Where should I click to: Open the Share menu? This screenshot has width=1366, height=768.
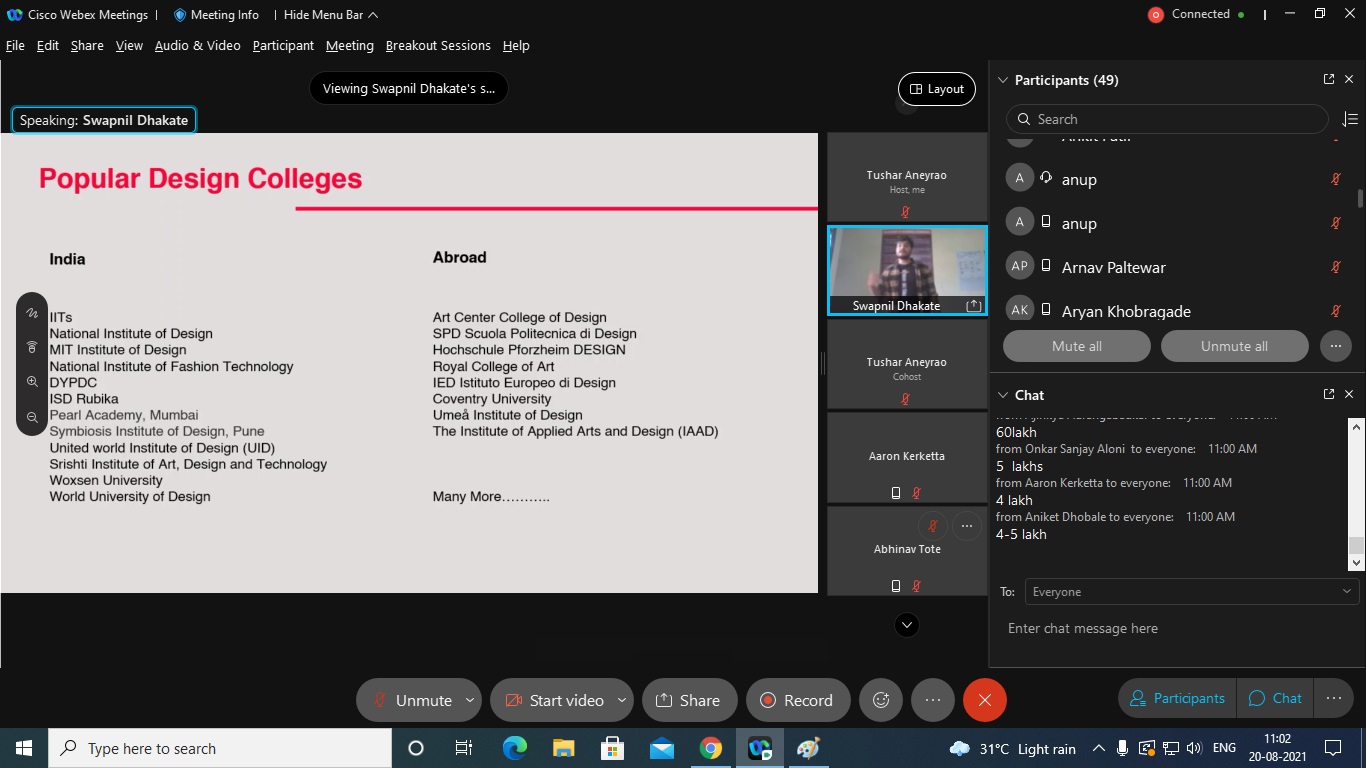87,45
